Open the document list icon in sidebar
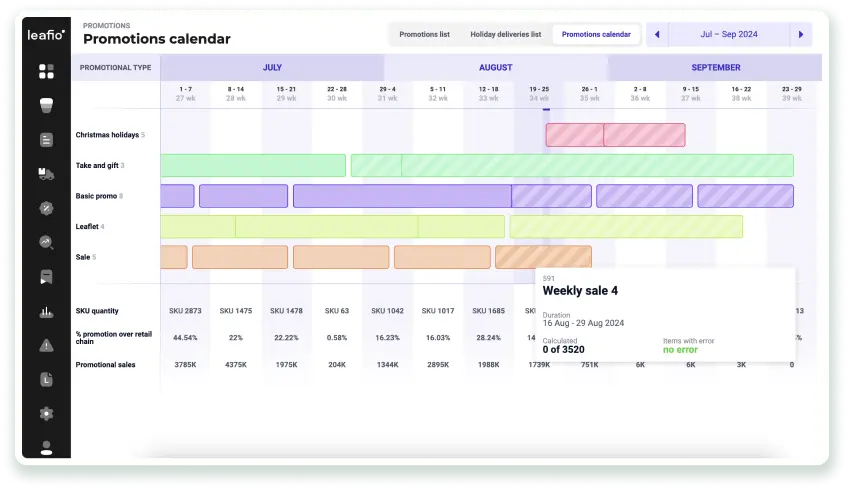The width and height of the screenshot is (848, 489). 46,140
